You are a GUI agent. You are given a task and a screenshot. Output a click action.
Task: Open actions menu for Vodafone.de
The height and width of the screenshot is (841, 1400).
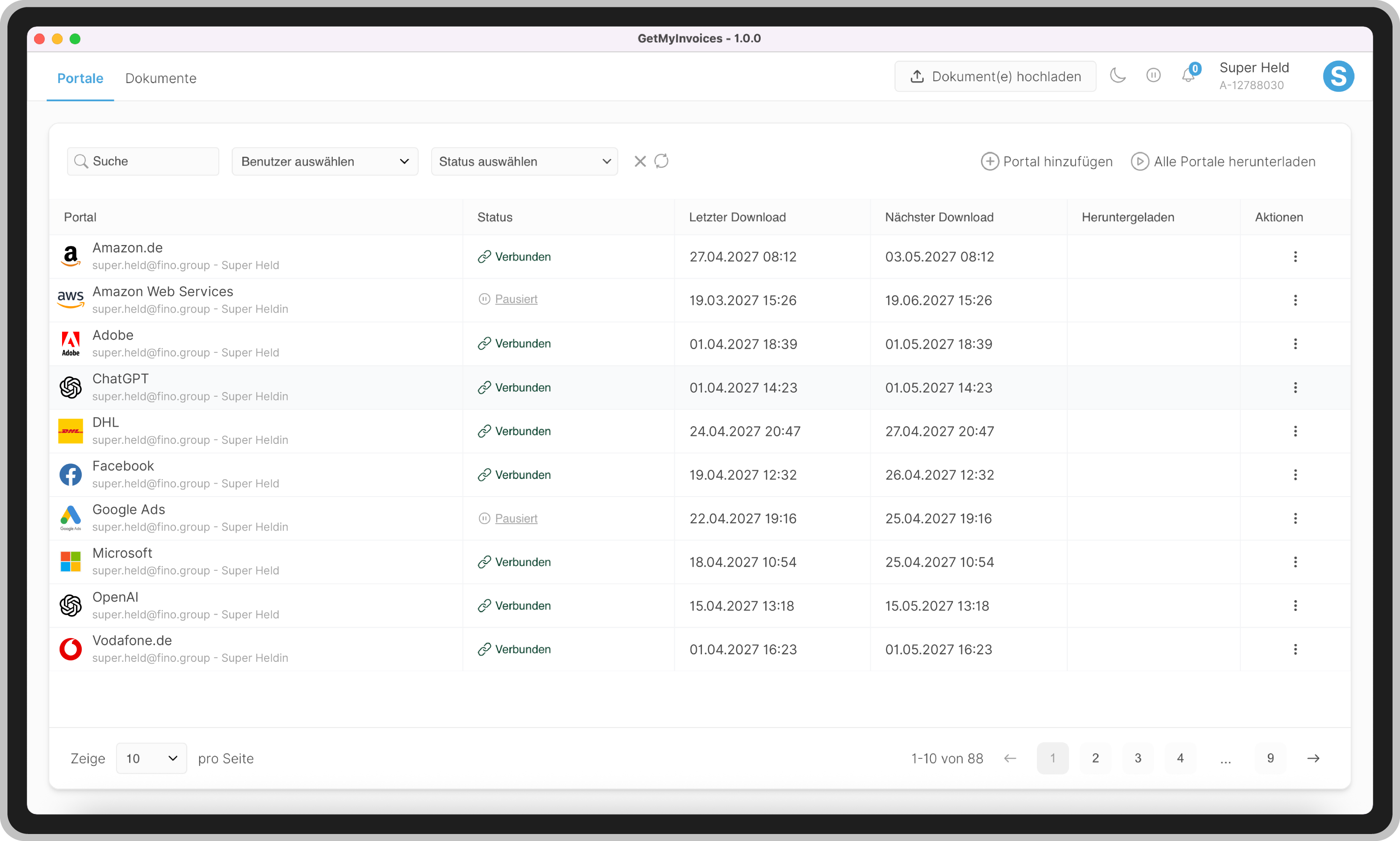(x=1295, y=650)
